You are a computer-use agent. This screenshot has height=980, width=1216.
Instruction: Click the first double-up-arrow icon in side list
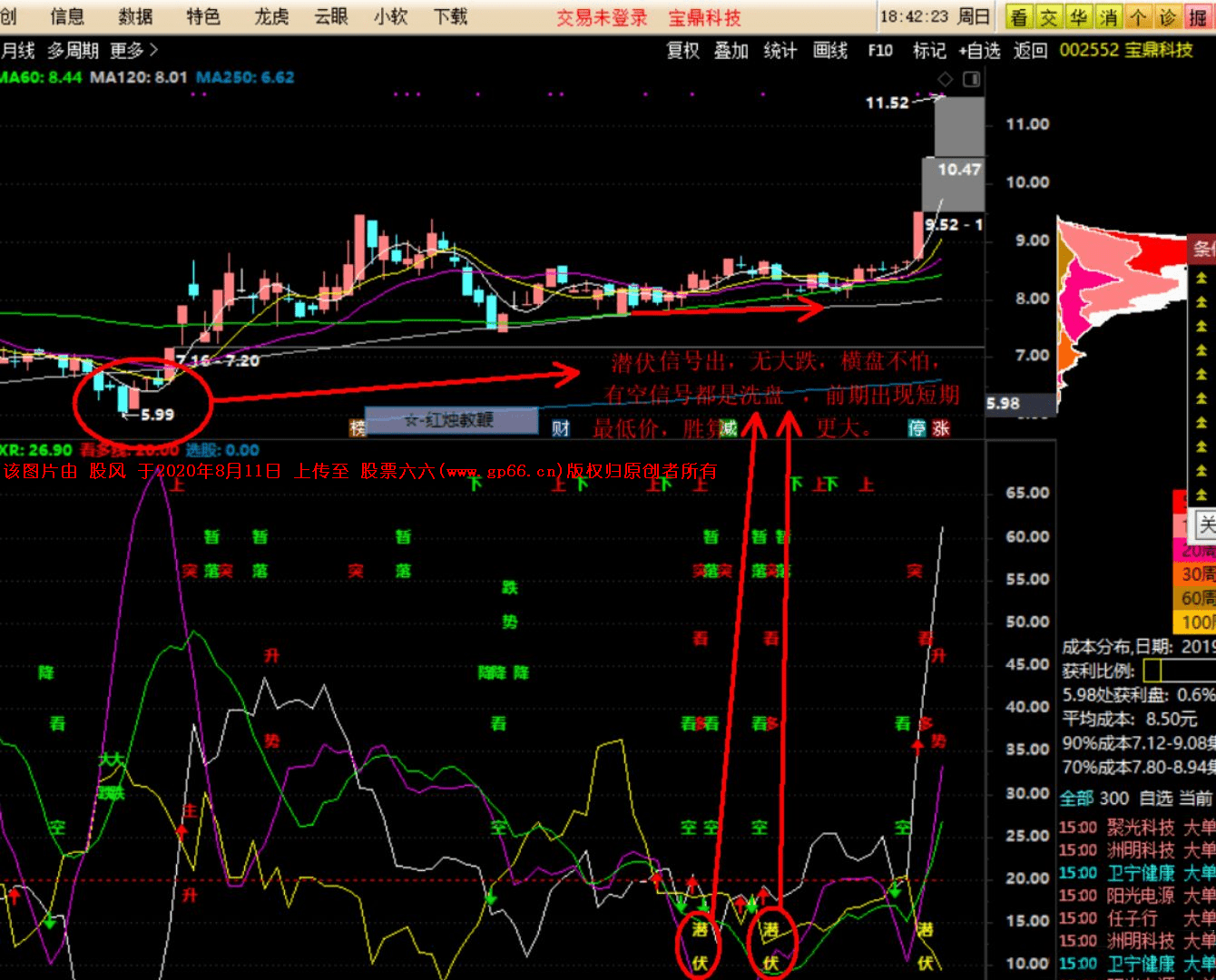[1201, 278]
